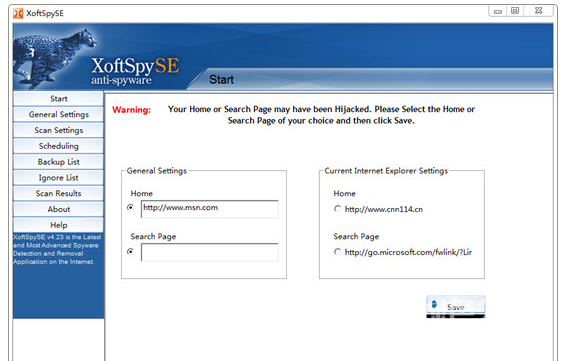Open the Help page
The width and height of the screenshot is (565, 361).
58,225
